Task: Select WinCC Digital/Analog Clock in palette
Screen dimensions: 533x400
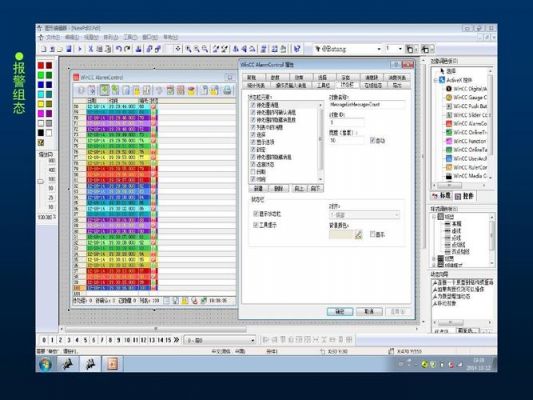Action: 466,89
